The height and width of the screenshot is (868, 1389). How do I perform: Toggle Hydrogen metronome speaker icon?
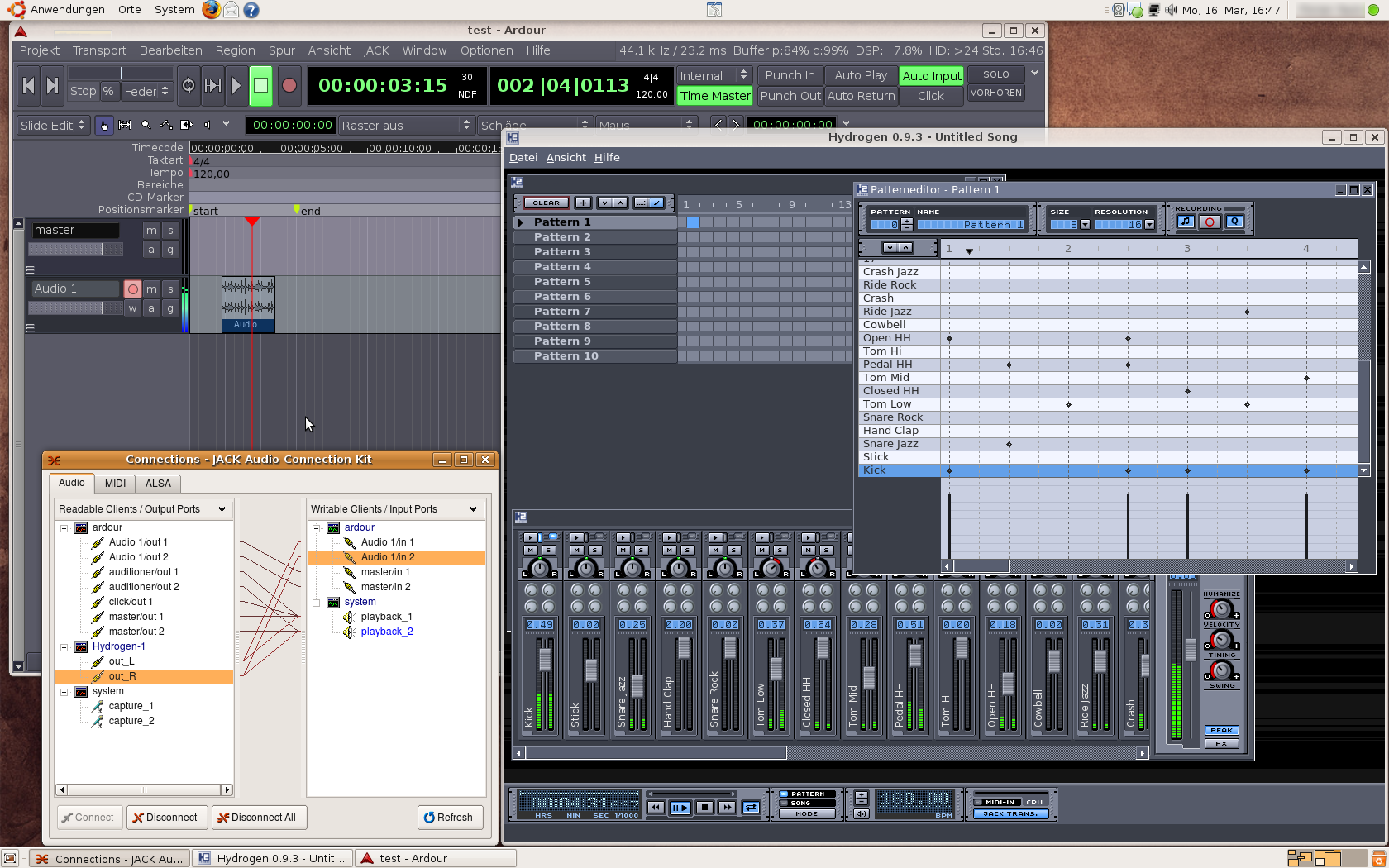tap(861, 814)
